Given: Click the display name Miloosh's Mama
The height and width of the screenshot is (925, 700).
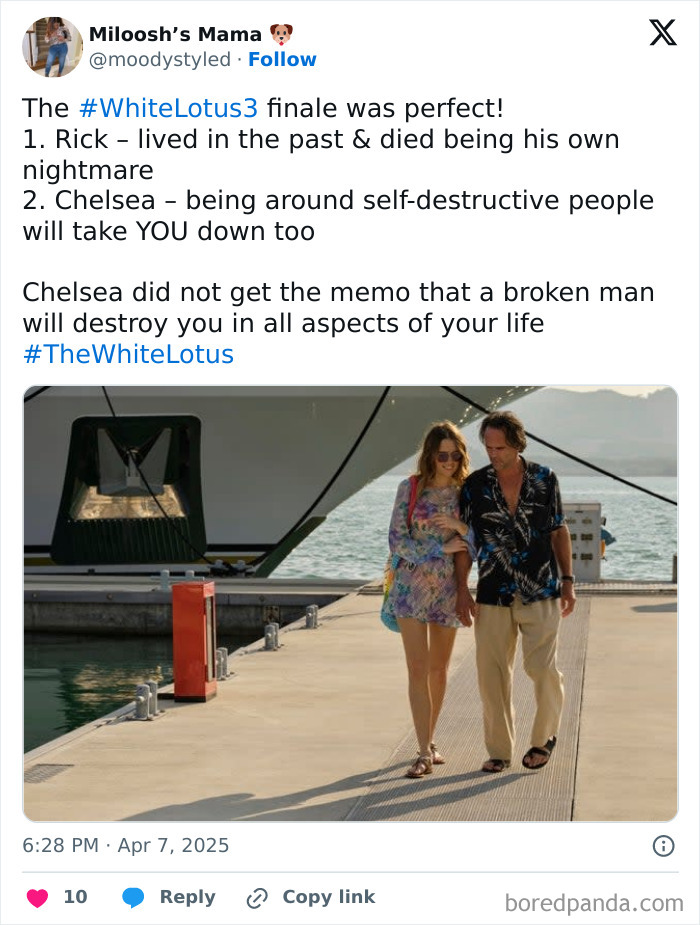Looking at the screenshot, I should [176, 33].
